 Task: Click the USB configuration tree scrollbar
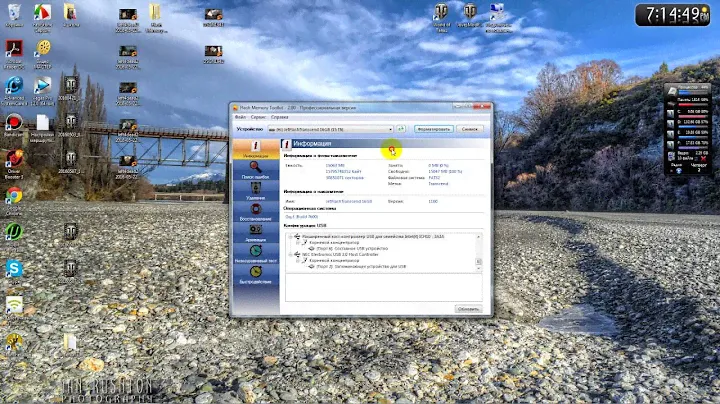point(479,252)
